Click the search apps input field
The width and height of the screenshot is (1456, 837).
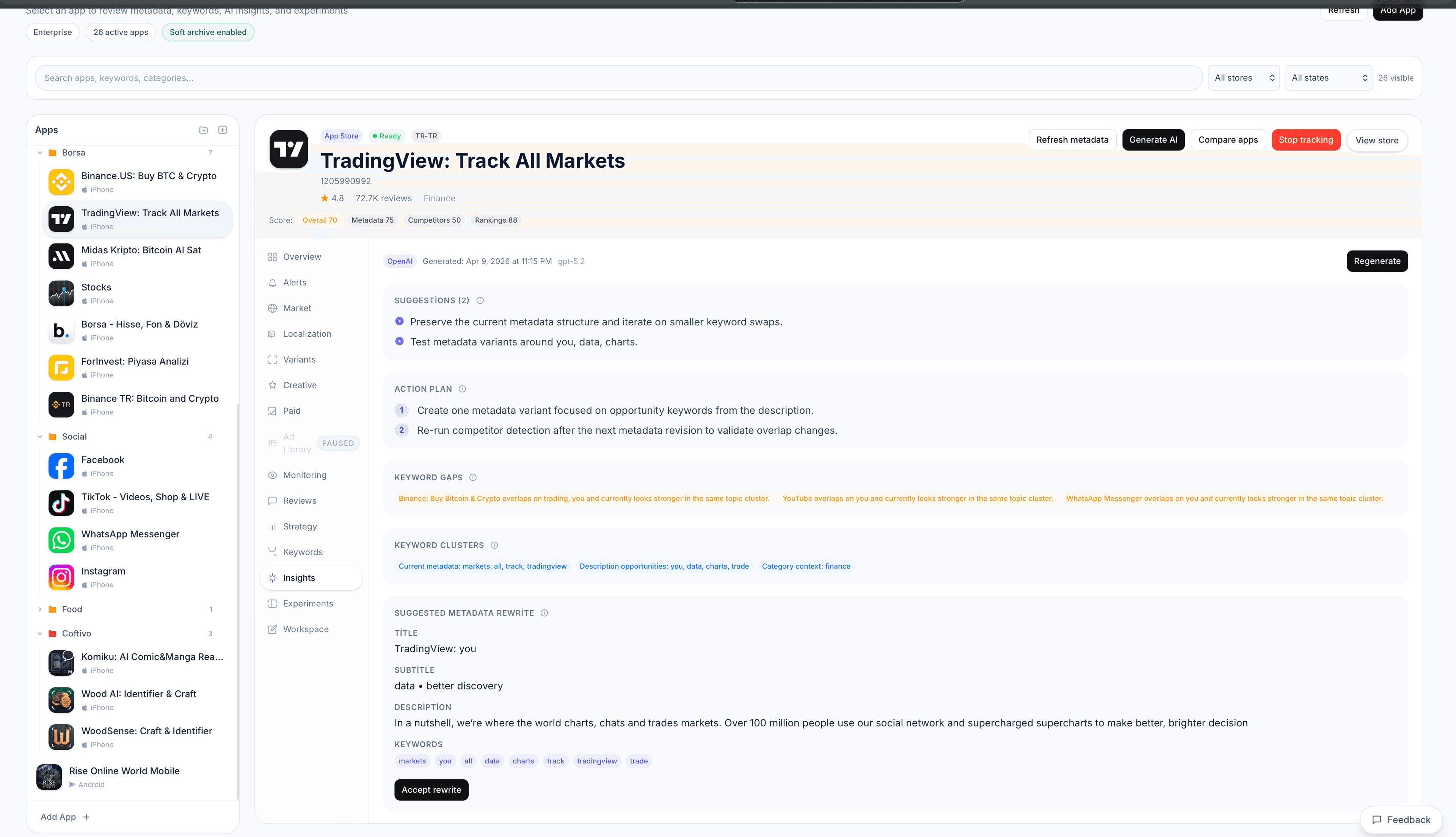pos(618,78)
